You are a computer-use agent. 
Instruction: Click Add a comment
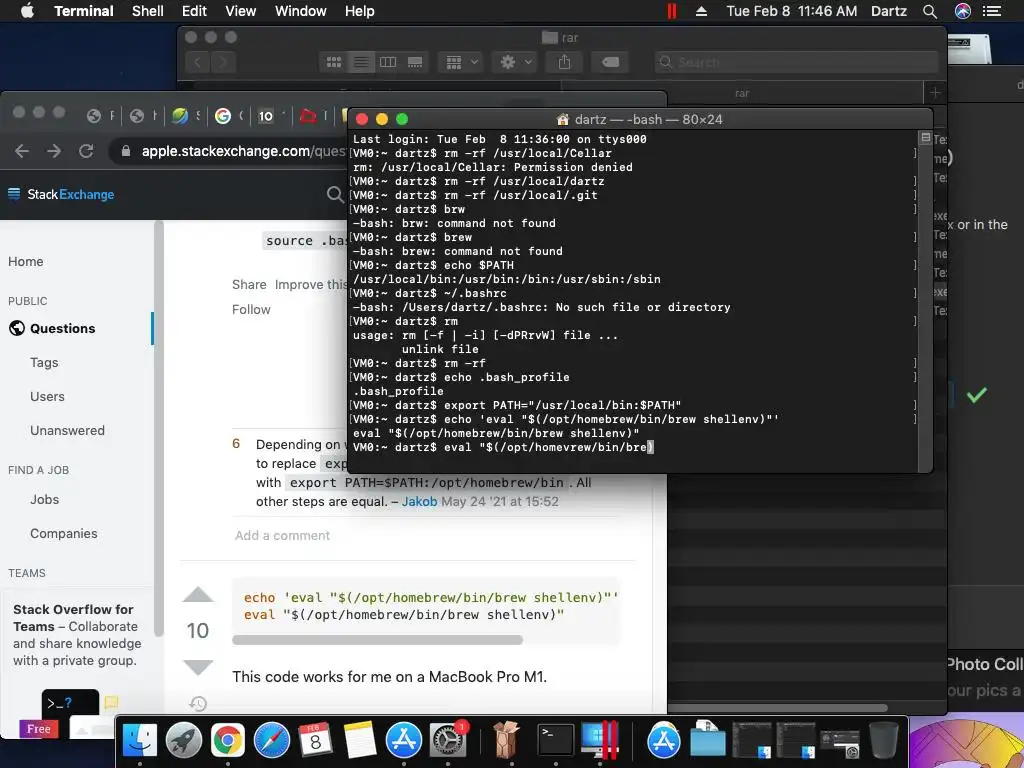pyautogui.click(x=282, y=536)
